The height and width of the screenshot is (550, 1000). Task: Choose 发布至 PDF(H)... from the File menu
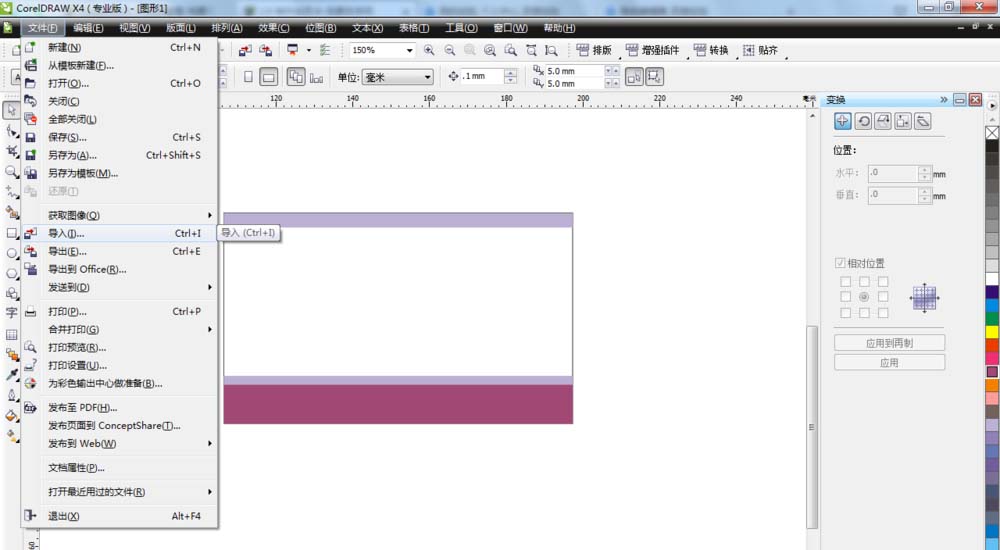[120, 408]
